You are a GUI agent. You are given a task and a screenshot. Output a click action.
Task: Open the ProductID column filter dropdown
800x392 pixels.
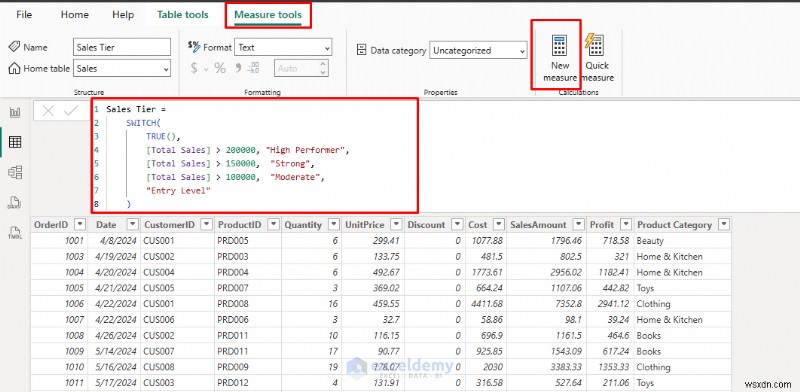(273, 225)
